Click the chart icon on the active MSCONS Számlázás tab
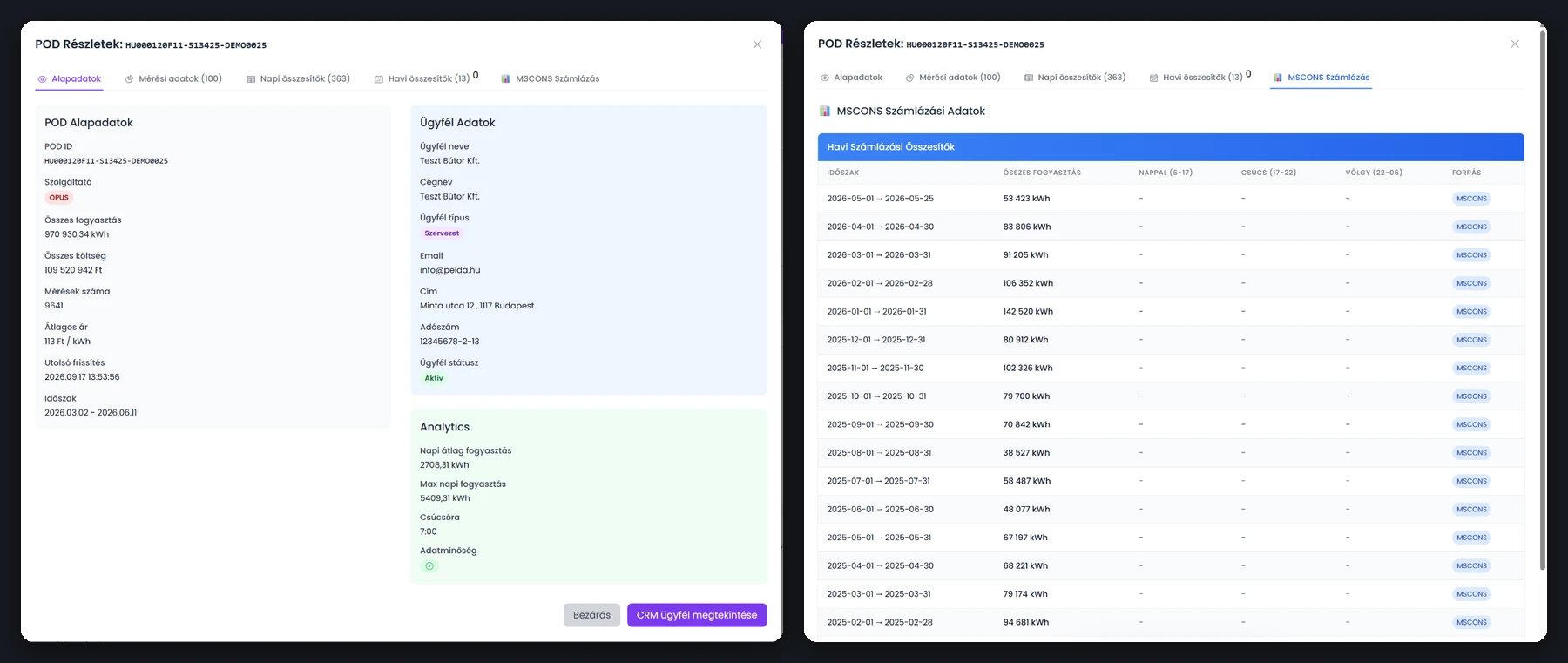Viewport: 1568px width, 663px height. 1278,78
